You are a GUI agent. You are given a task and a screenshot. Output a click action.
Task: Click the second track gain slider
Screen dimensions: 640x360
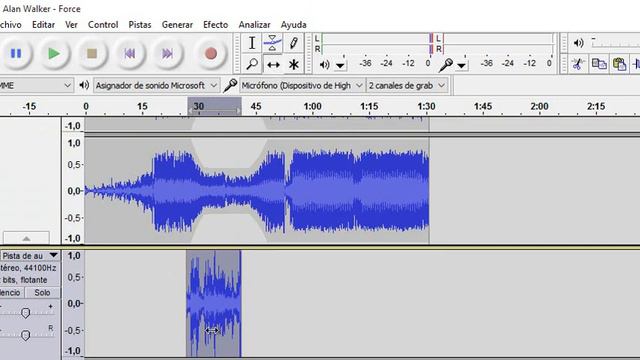(26, 313)
